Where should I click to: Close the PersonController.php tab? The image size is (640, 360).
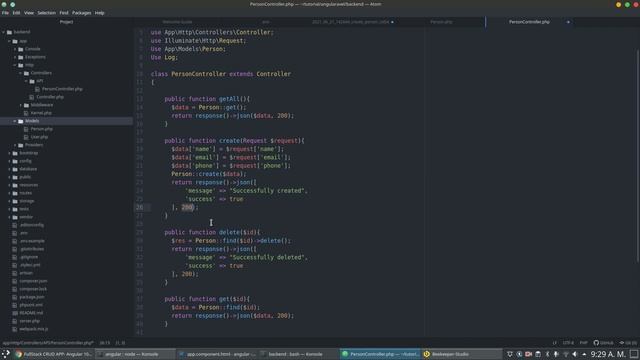[568, 22]
